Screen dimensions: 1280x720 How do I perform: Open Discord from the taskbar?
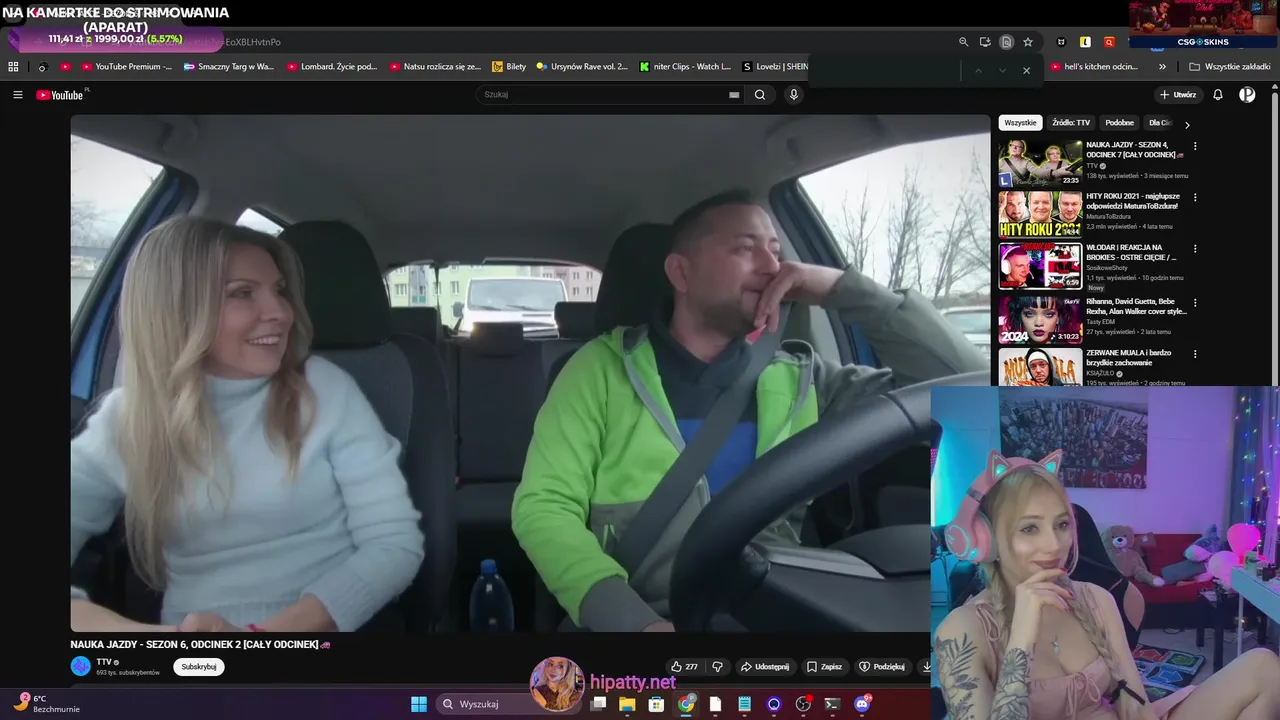pyautogui.click(x=862, y=704)
